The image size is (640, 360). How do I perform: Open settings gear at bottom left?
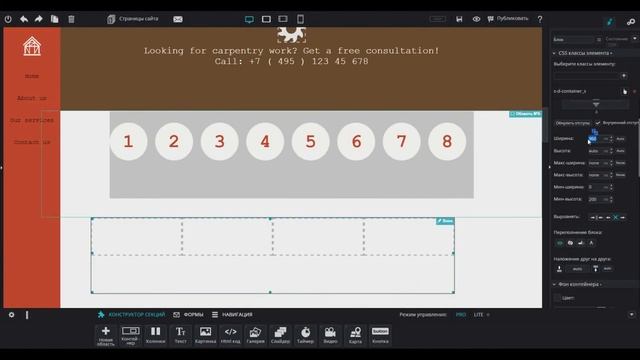11,315
